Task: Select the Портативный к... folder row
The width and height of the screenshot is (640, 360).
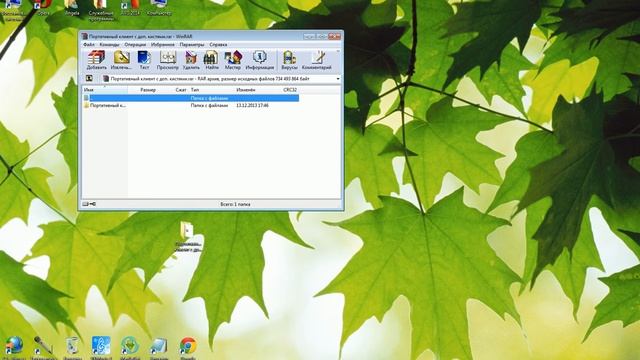Action: (191, 105)
